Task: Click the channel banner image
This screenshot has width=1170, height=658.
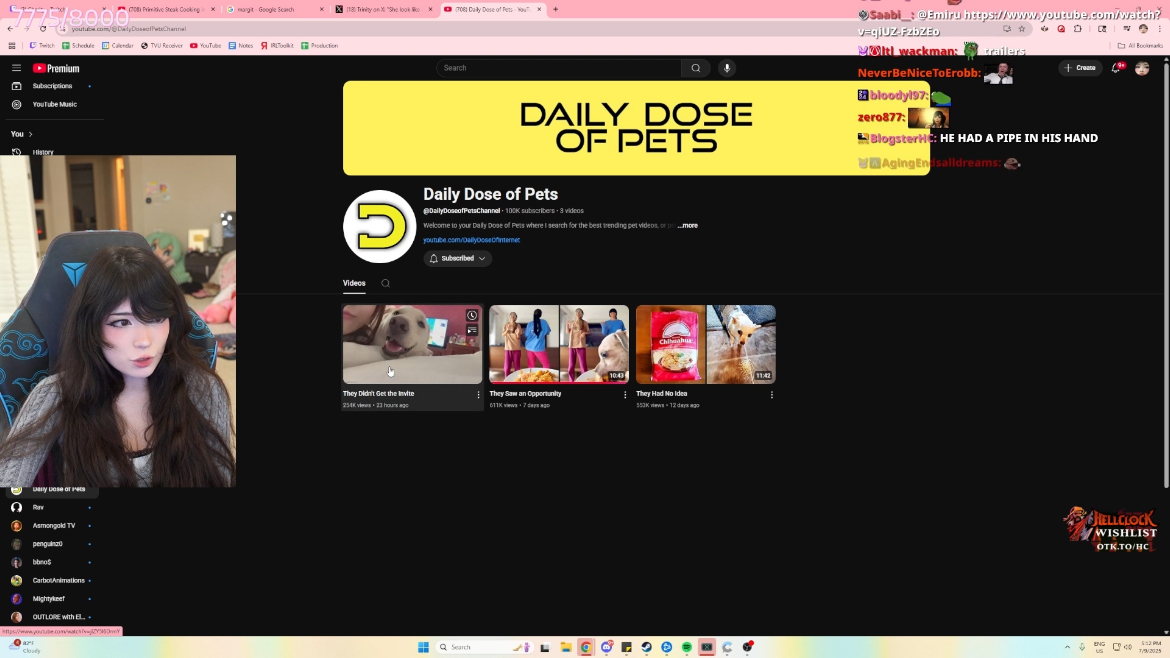Action: 636,128
